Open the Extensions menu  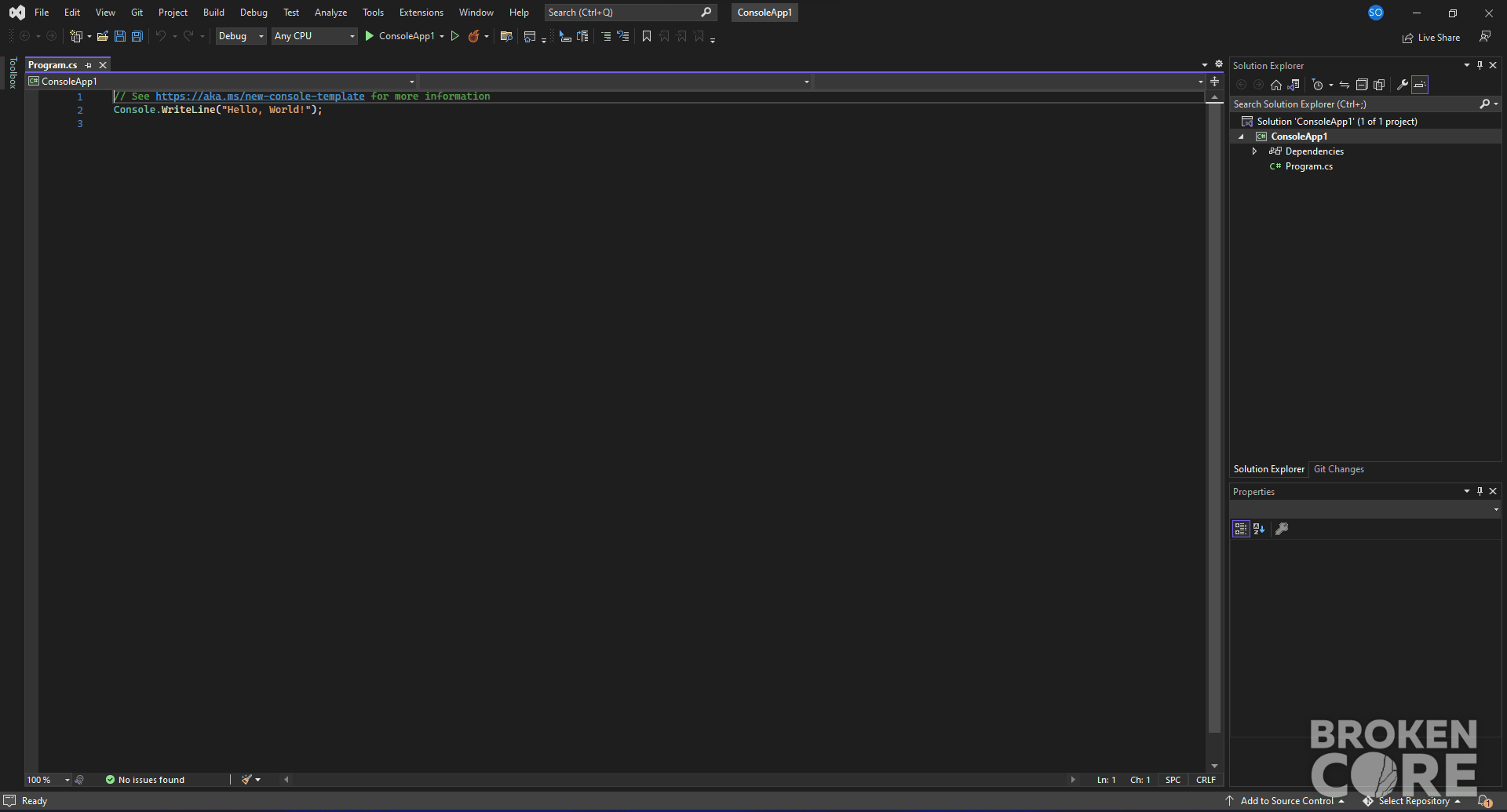click(x=421, y=13)
